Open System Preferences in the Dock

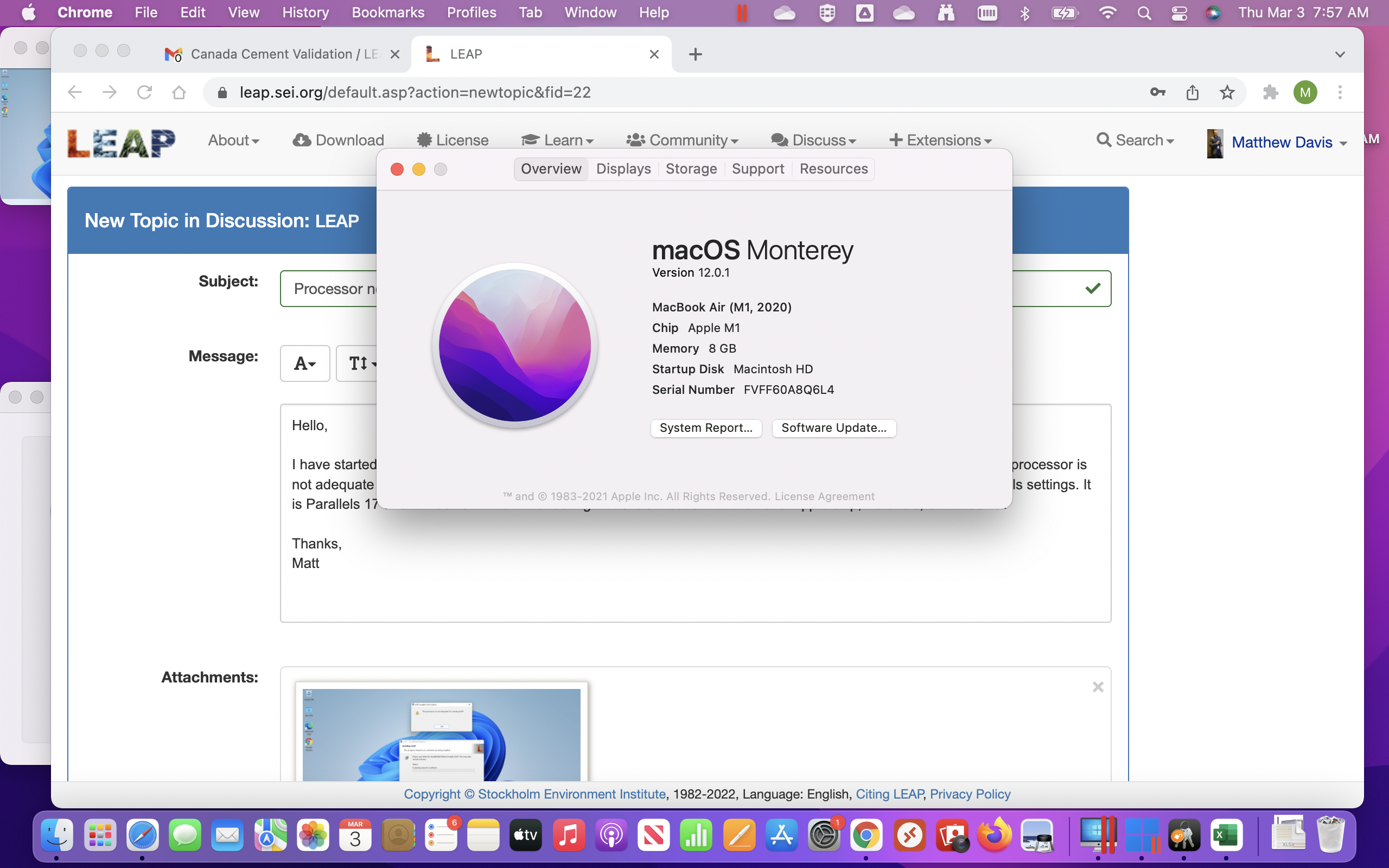(x=824, y=835)
